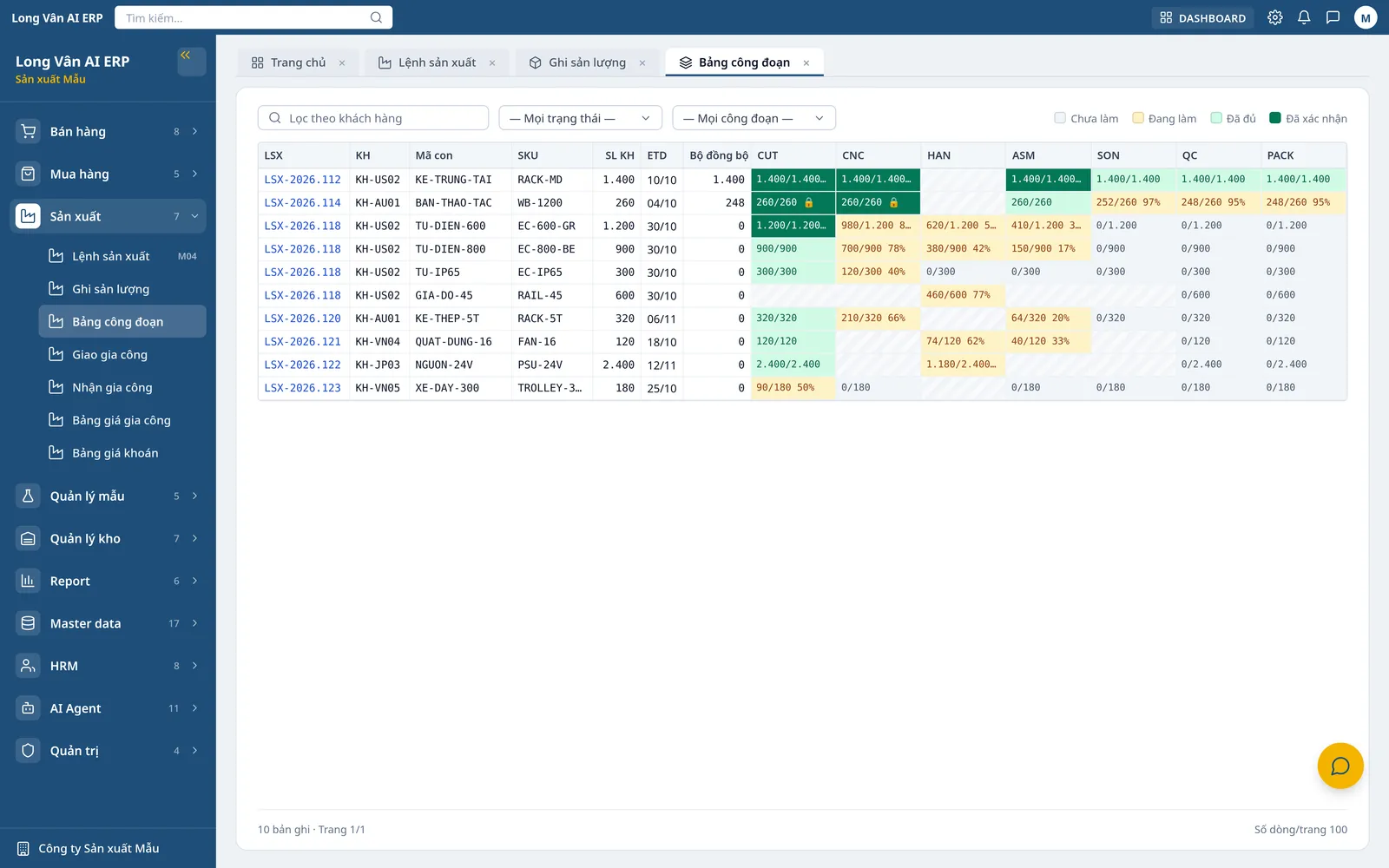This screenshot has width=1389, height=868.
Task: Click the locked CNC cell 260/260
Action: point(878,202)
